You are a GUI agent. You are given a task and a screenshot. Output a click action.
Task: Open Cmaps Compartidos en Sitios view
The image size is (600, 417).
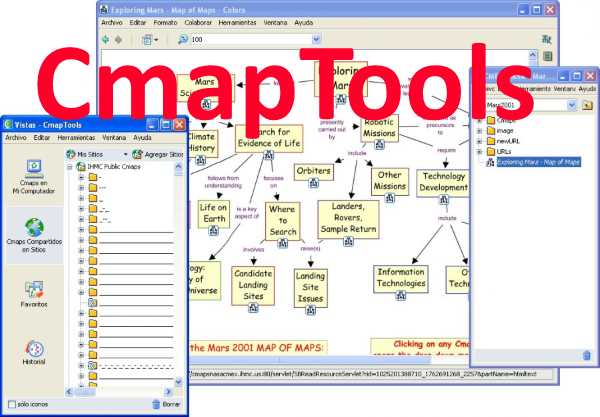(x=34, y=235)
